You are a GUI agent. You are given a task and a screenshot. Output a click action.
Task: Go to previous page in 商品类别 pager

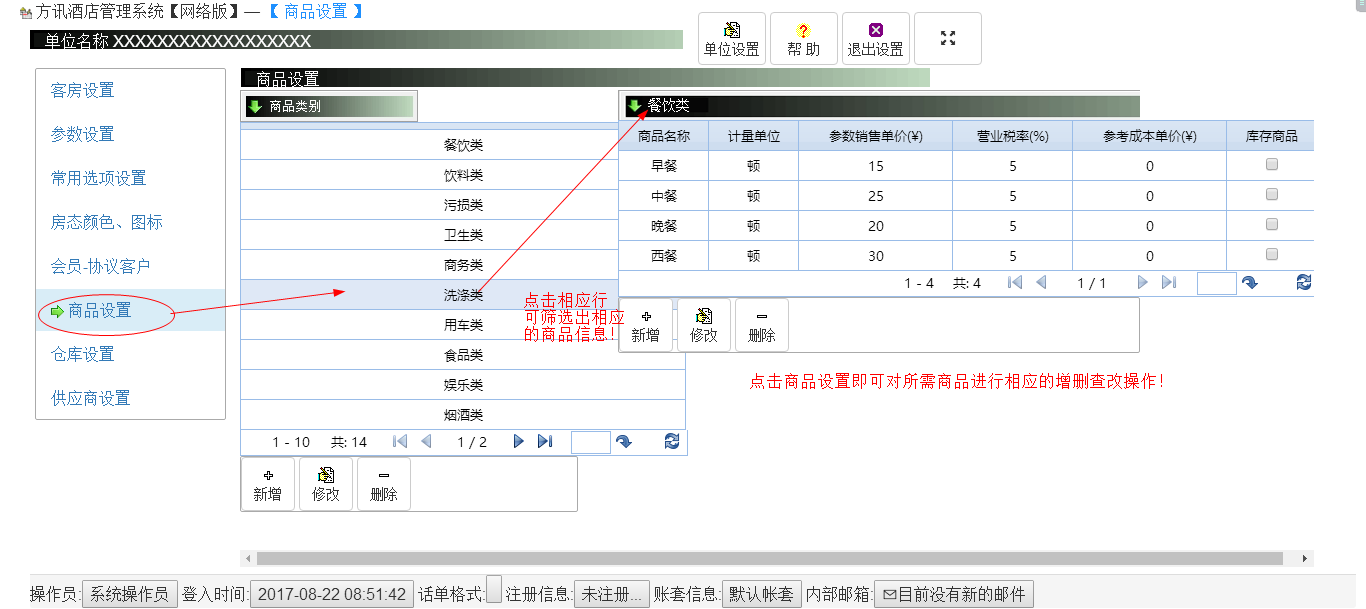(426, 441)
